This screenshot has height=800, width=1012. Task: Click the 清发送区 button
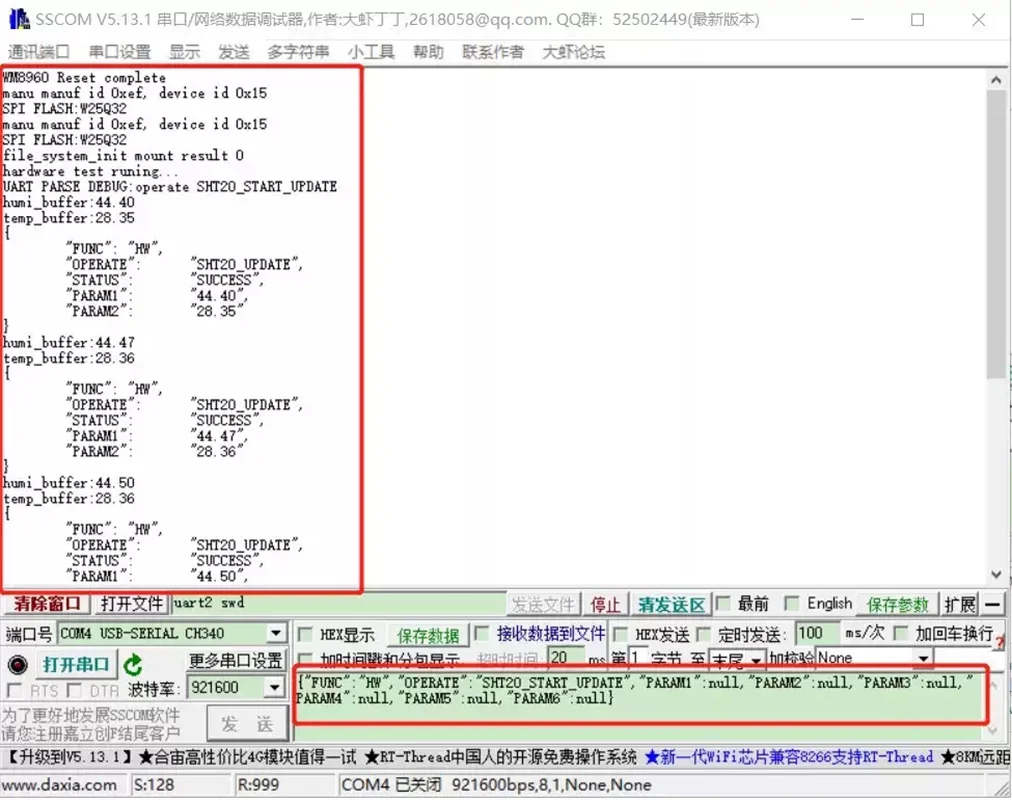pos(671,605)
